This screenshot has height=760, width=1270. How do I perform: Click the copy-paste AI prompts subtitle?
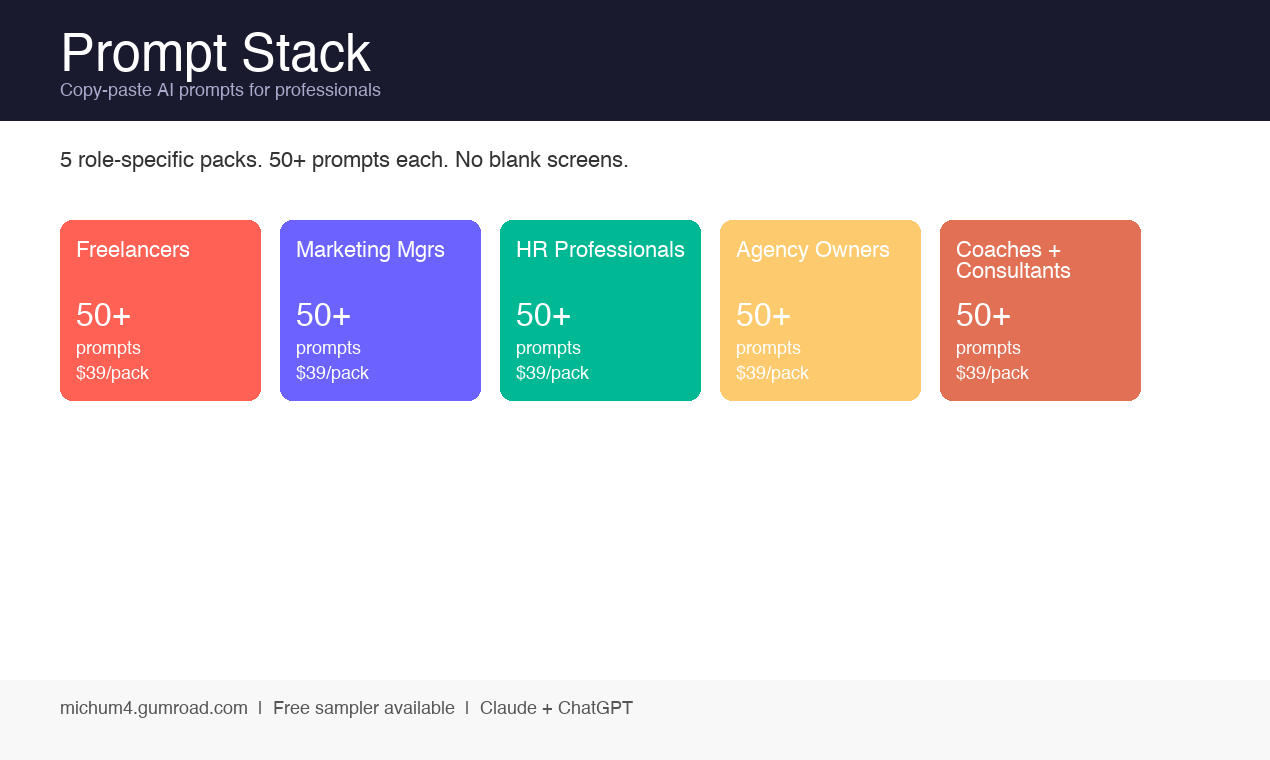[x=220, y=89]
